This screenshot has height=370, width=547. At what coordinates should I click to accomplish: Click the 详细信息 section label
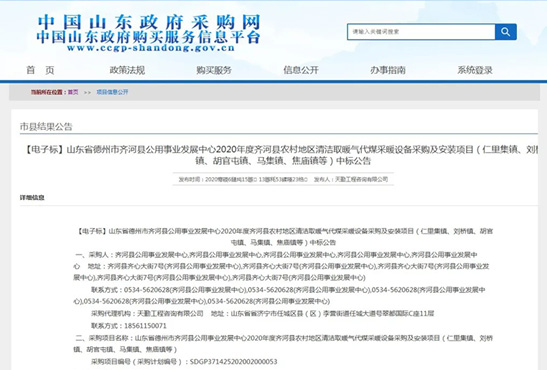click(x=32, y=198)
